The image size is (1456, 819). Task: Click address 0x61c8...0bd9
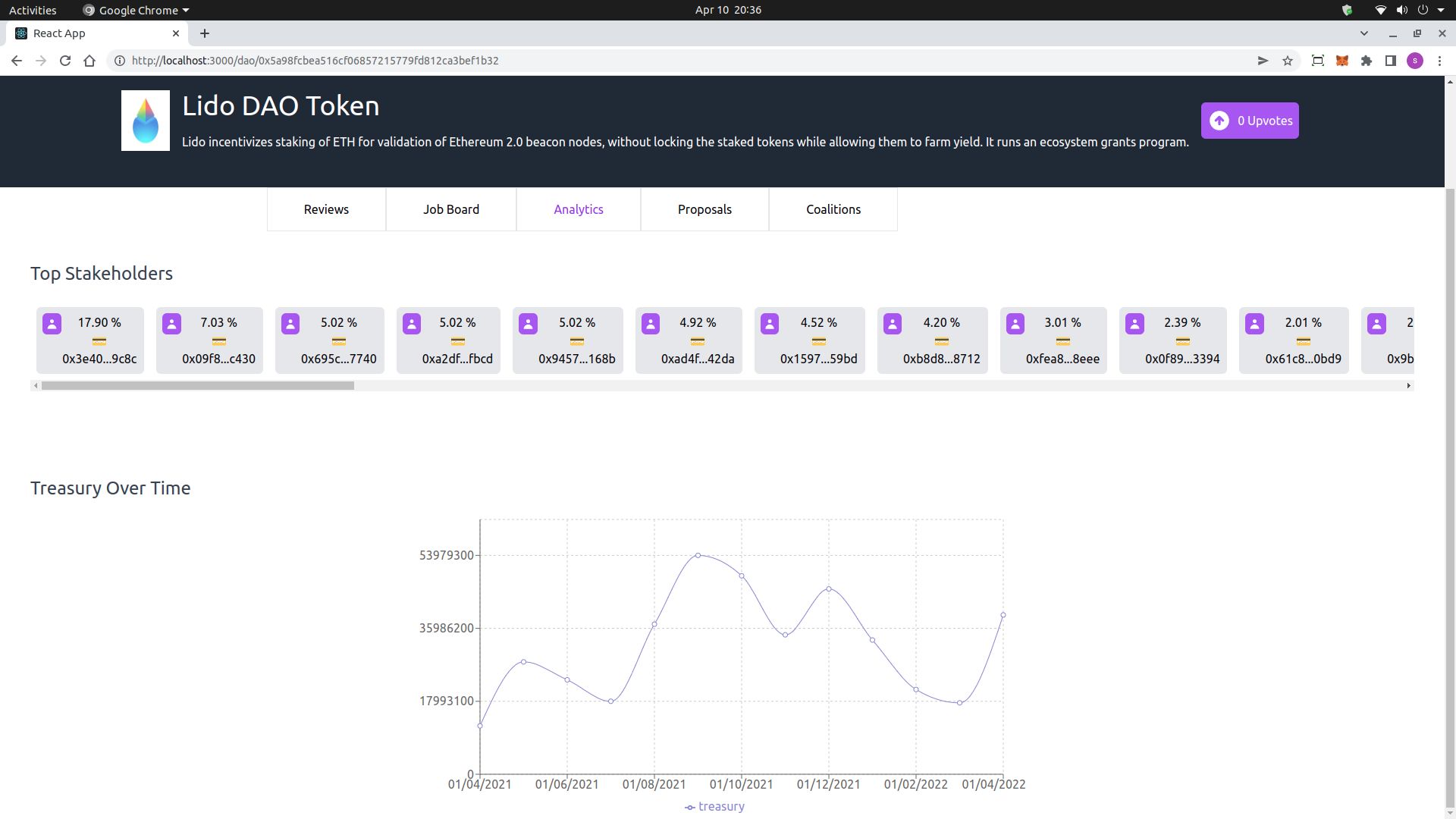(1303, 359)
